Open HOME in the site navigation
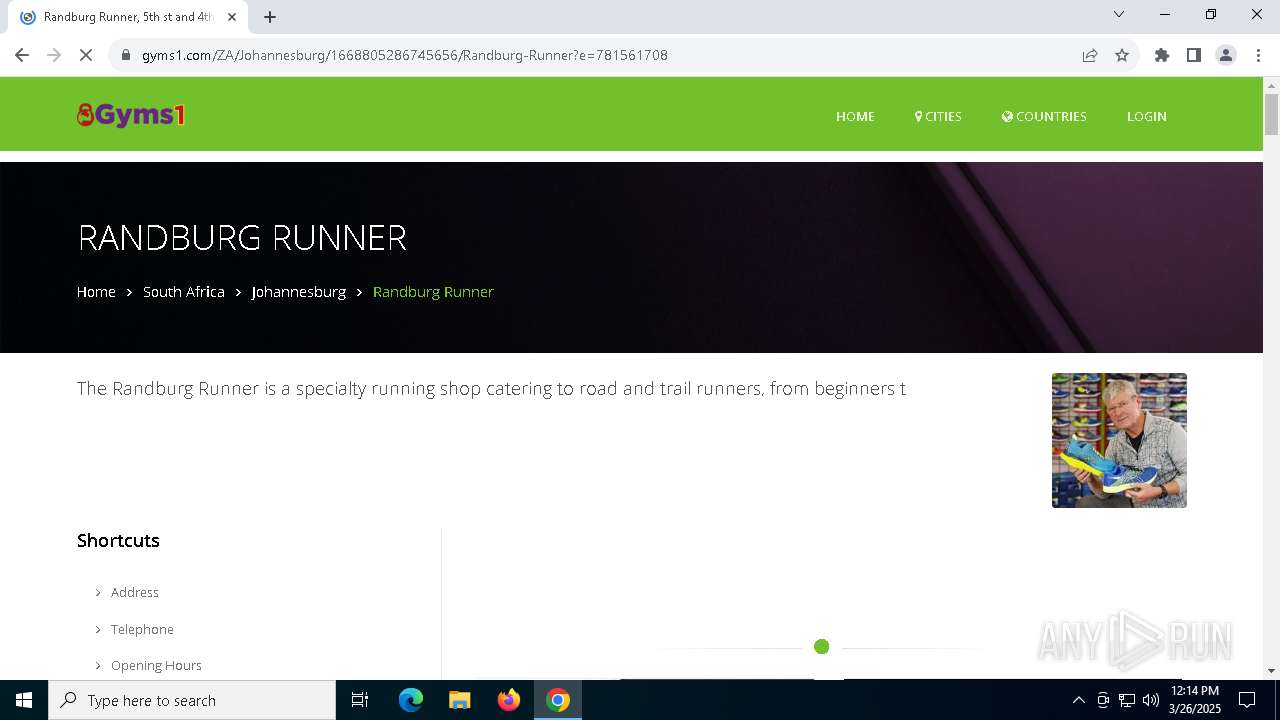This screenshot has width=1280, height=720. pyautogui.click(x=855, y=116)
